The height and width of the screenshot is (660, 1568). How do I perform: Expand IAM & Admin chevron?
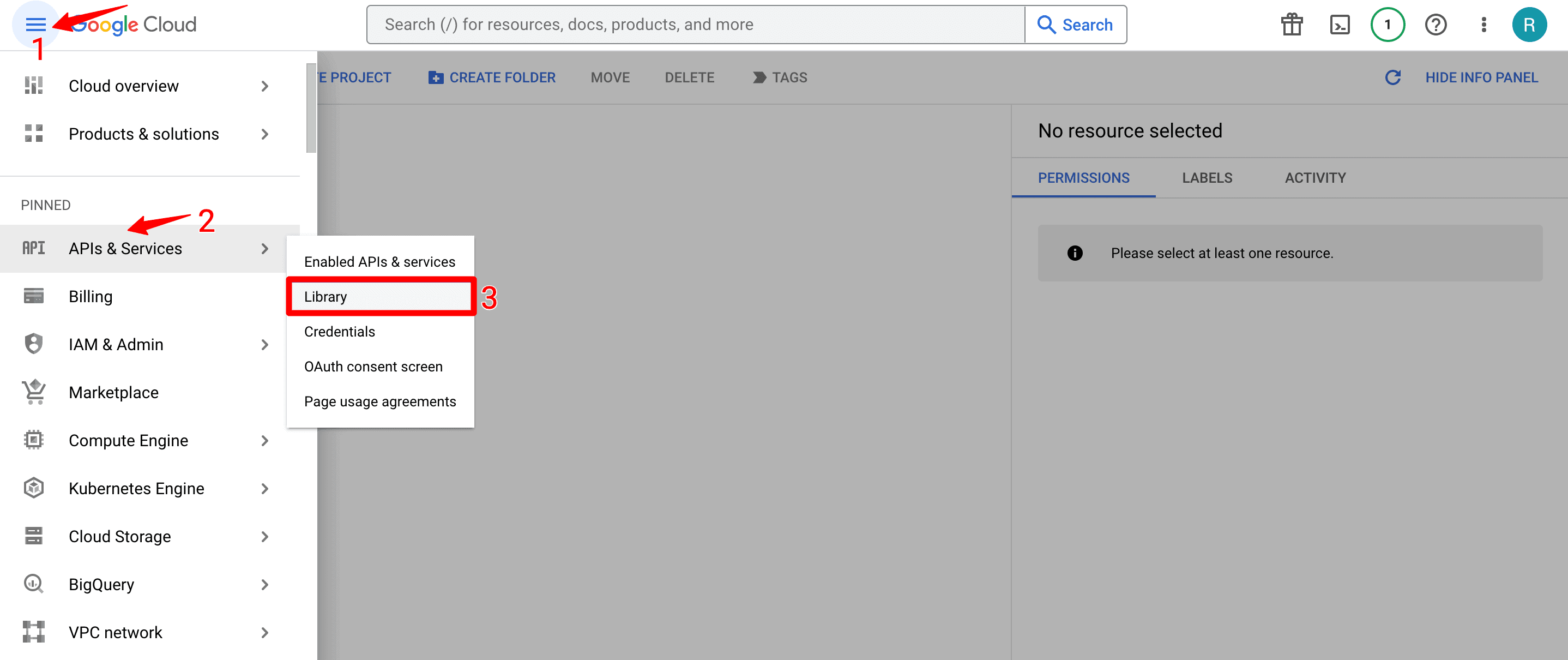(x=265, y=344)
